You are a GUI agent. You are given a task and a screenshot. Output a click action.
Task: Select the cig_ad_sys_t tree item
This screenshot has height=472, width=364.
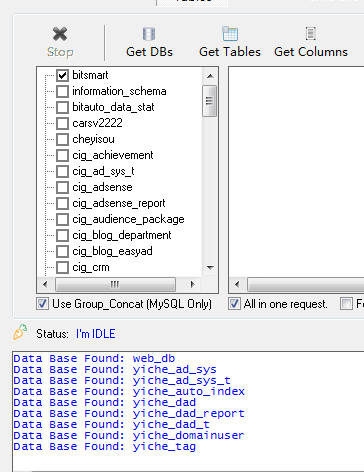pos(103,171)
